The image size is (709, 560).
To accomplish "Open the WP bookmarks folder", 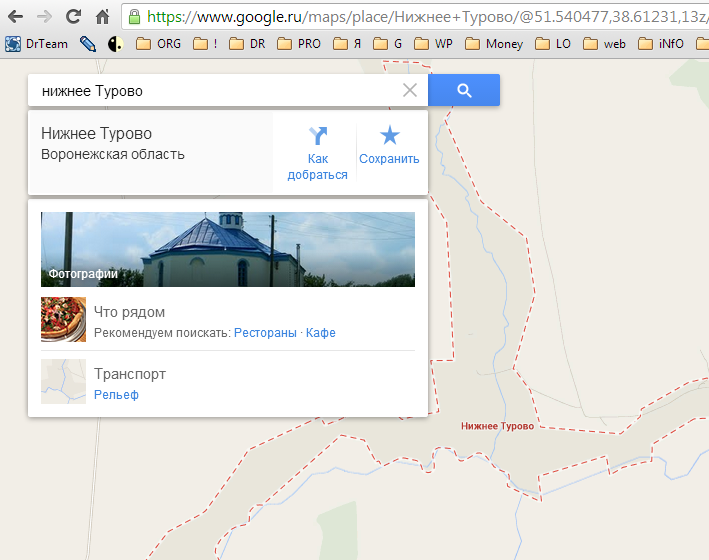I will (433, 44).
